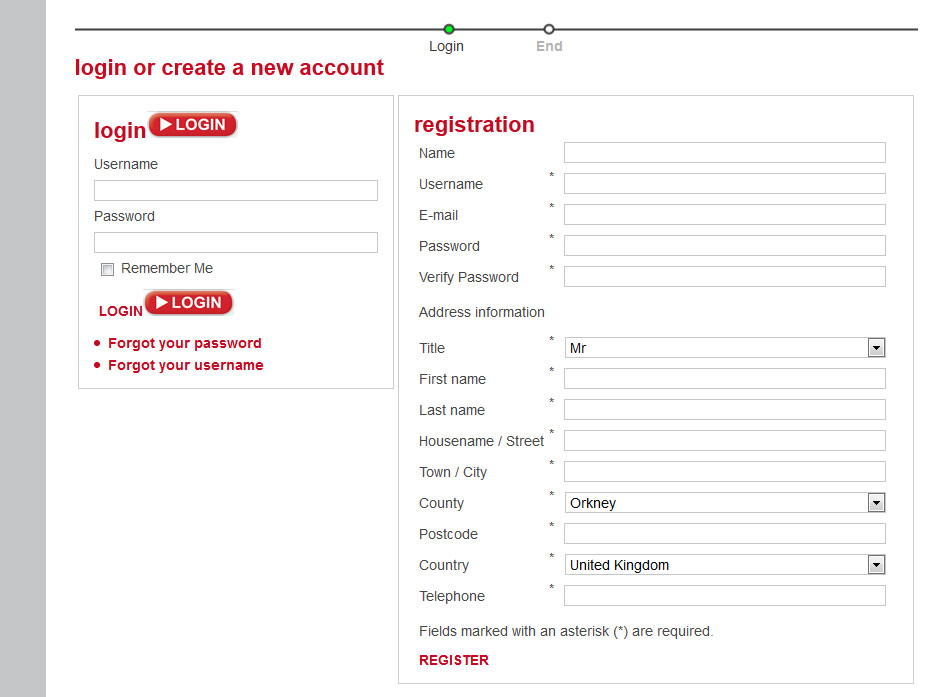Click the First name input field
Viewport: 935px width, 697px height.
coord(725,379)
